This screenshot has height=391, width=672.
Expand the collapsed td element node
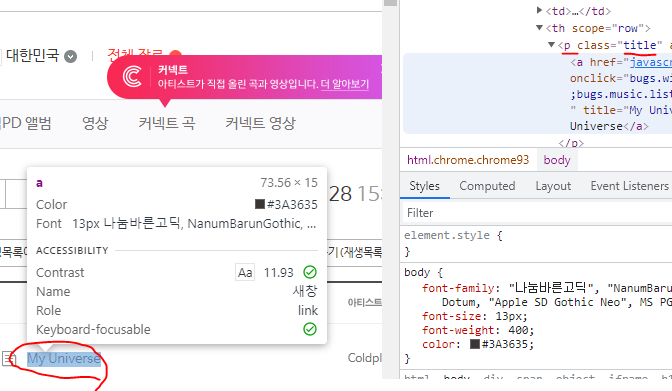pos(540,10)
